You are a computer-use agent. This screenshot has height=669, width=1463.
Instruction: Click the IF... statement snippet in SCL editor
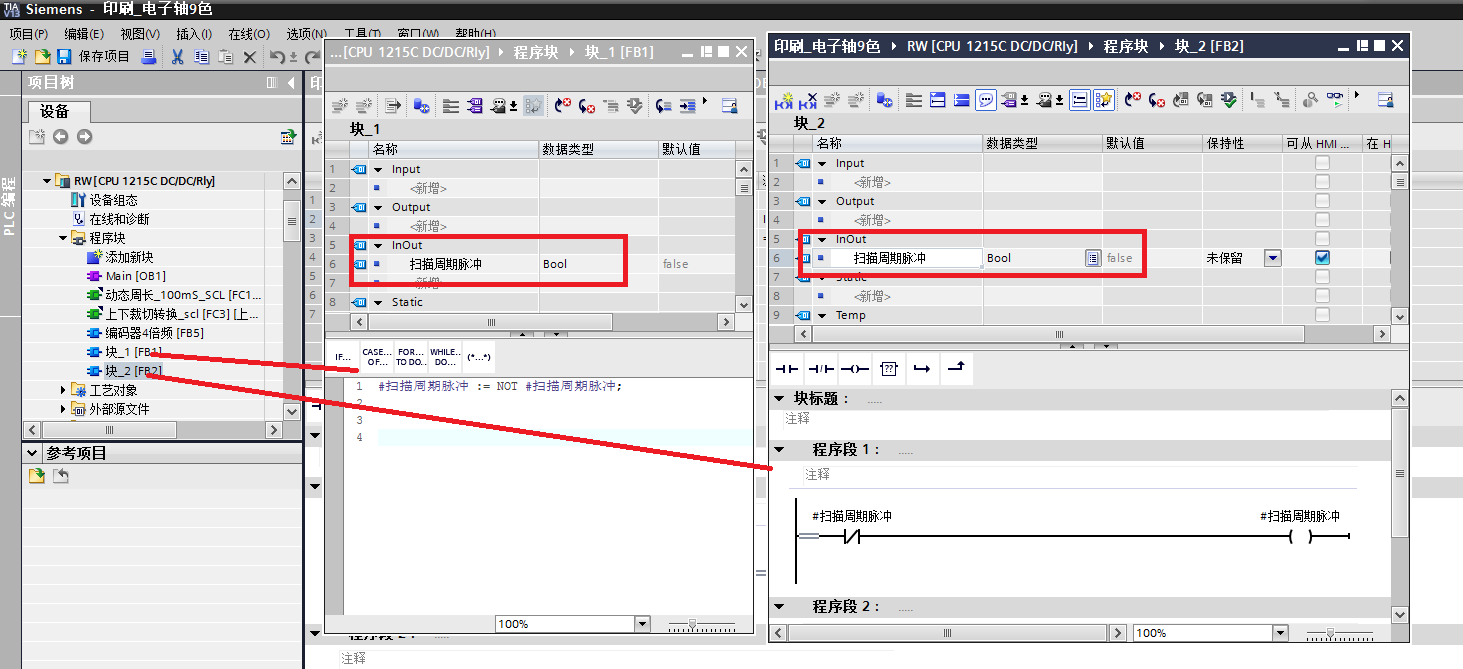tap(342, 357)
